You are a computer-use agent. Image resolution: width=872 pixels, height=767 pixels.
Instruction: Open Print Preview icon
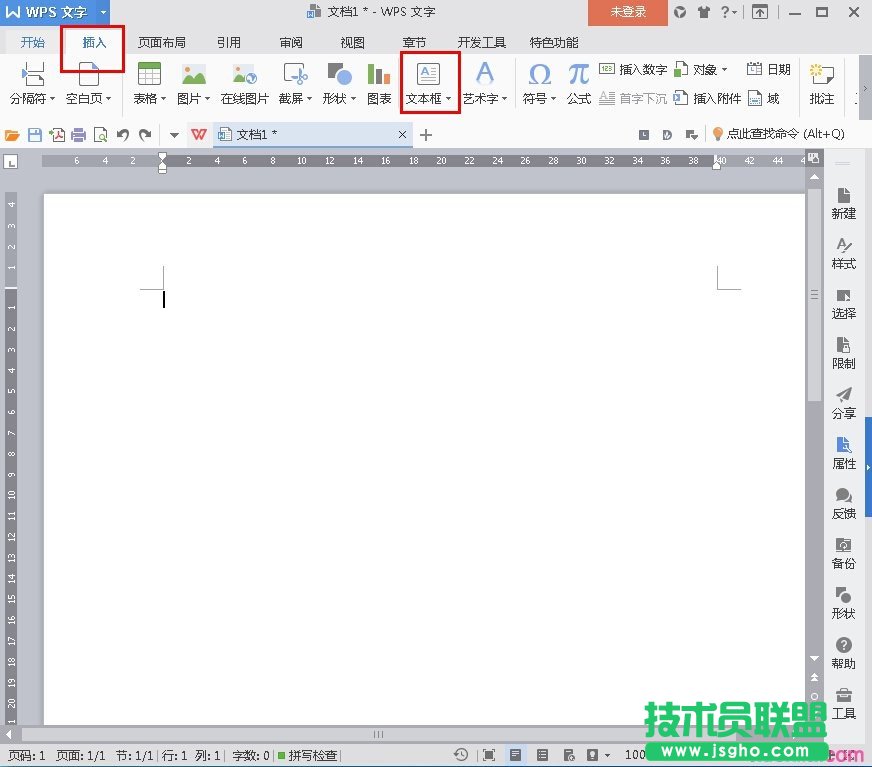tap(101, 135)
